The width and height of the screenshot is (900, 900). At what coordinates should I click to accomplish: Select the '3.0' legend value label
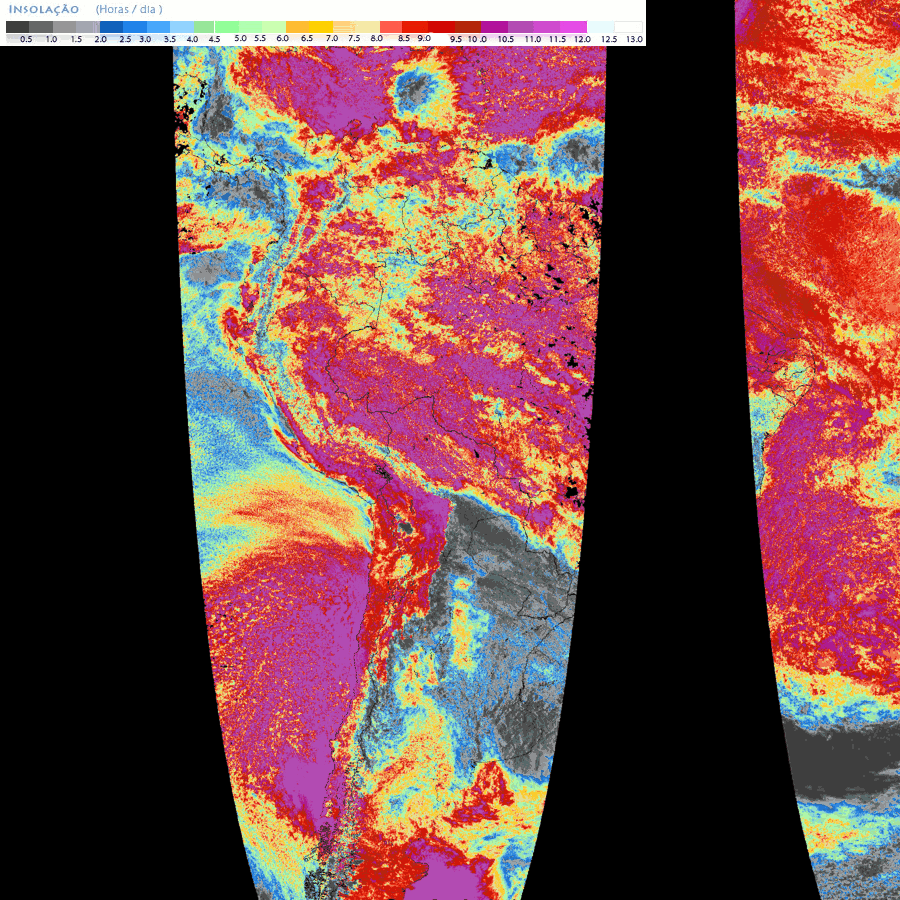[x=145, y=39]
